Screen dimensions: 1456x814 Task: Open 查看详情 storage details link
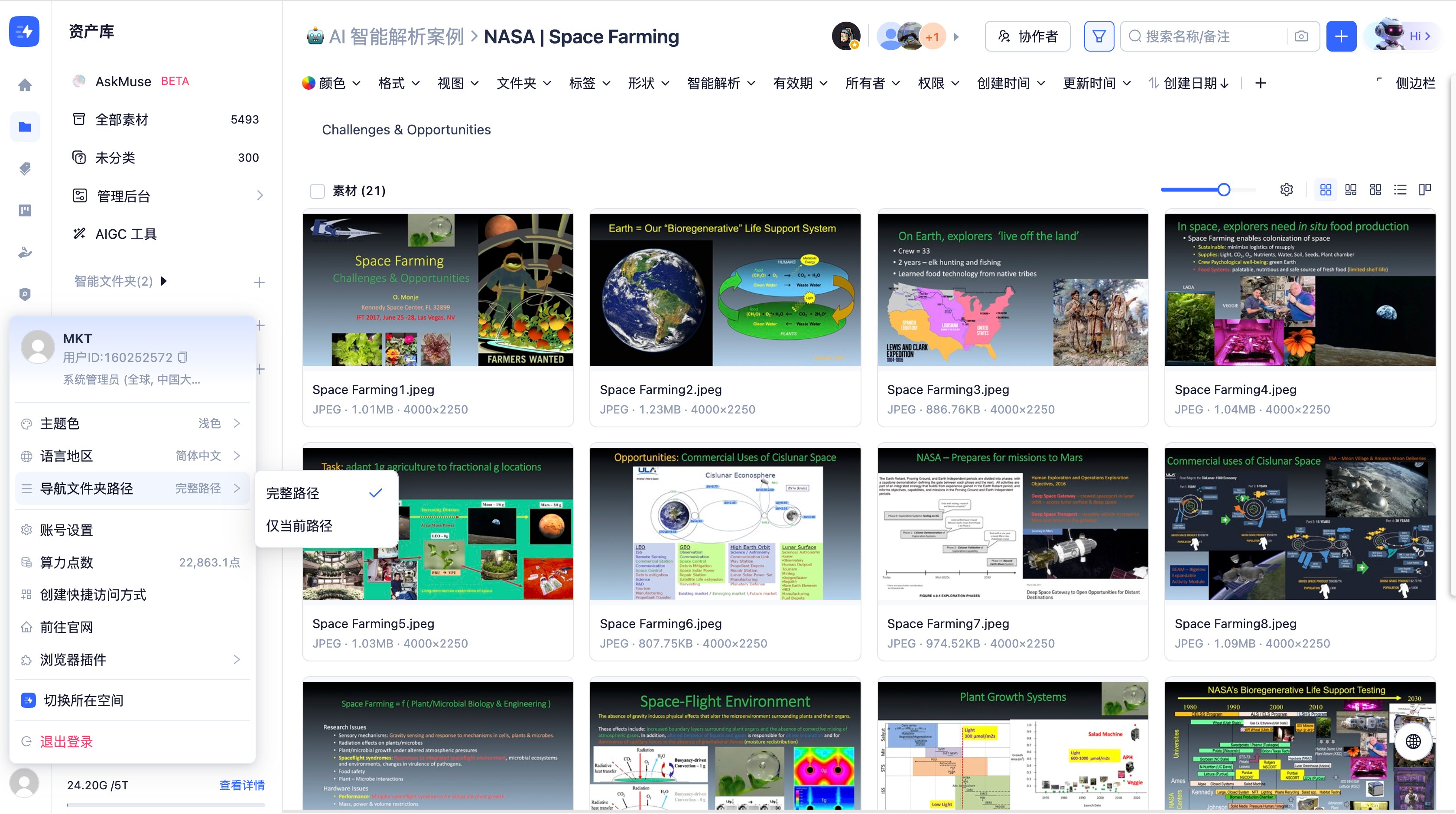pyautogui.click(x=241, y=785)
